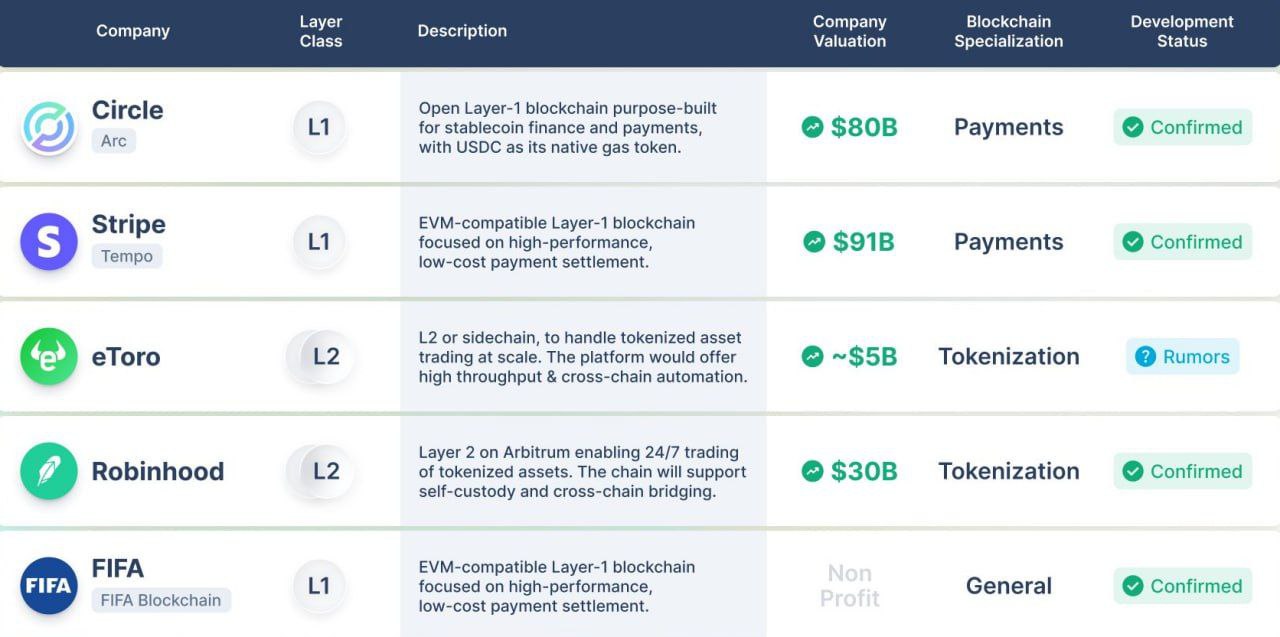Click the L2 badge in eToro row
The height and width of the screenshot is (637, 1280).
point(325,357)
